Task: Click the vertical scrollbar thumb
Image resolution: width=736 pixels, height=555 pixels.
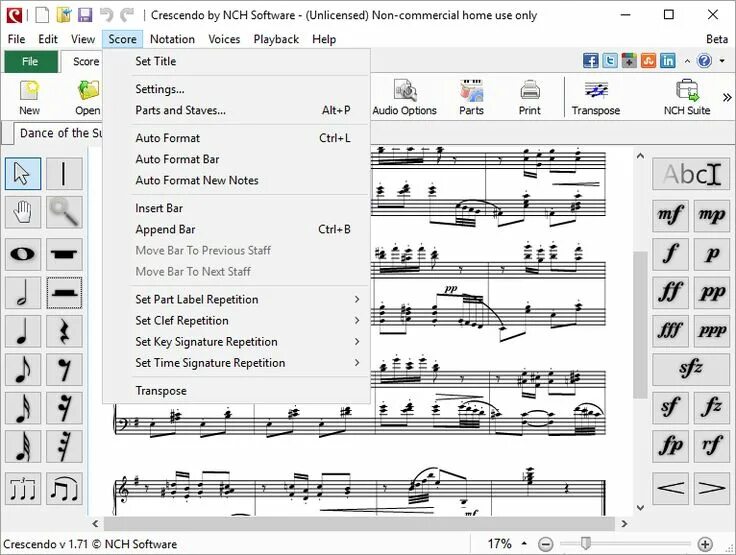Action: (x=640, y=325)
